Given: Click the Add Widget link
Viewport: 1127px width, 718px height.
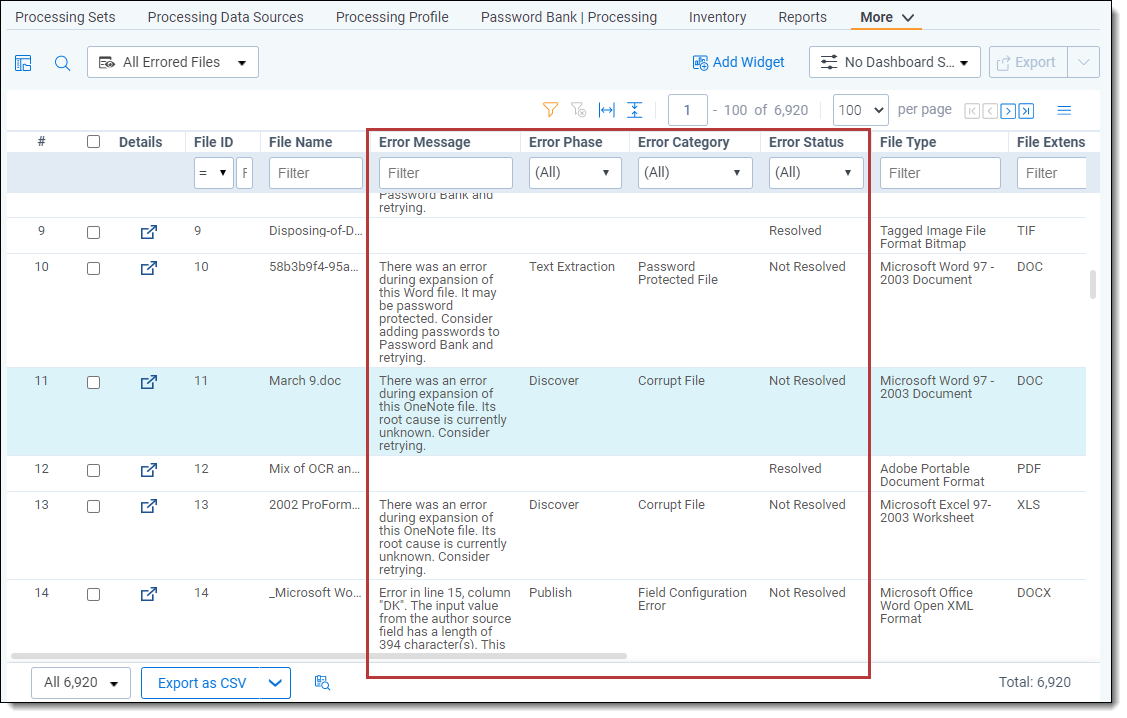Looking at the screenshot, I should [738, 62].
